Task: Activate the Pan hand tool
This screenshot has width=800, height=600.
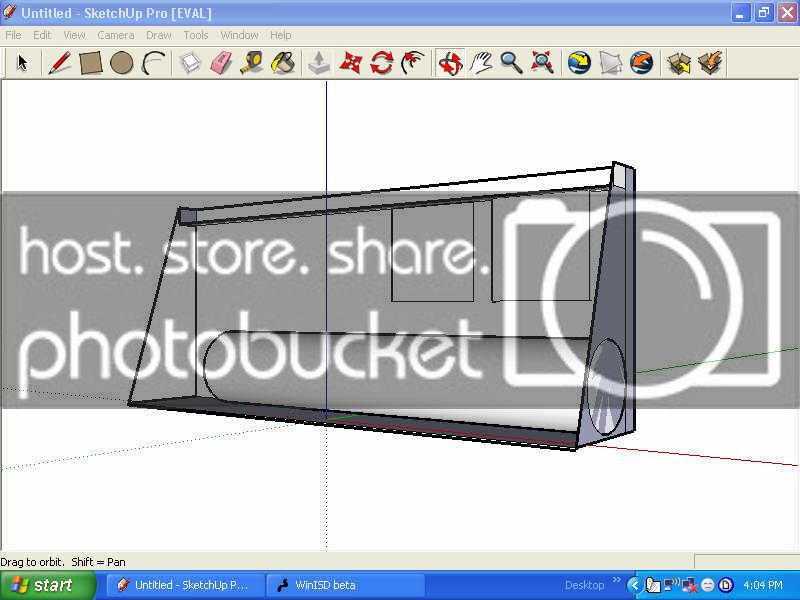Action: click(x=481, y=63)
